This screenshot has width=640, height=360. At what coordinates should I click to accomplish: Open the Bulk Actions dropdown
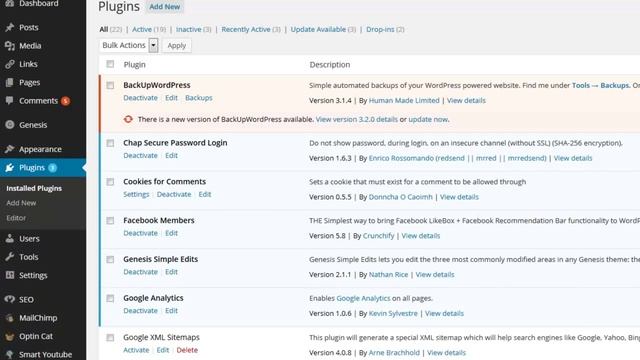click(128, 45)
